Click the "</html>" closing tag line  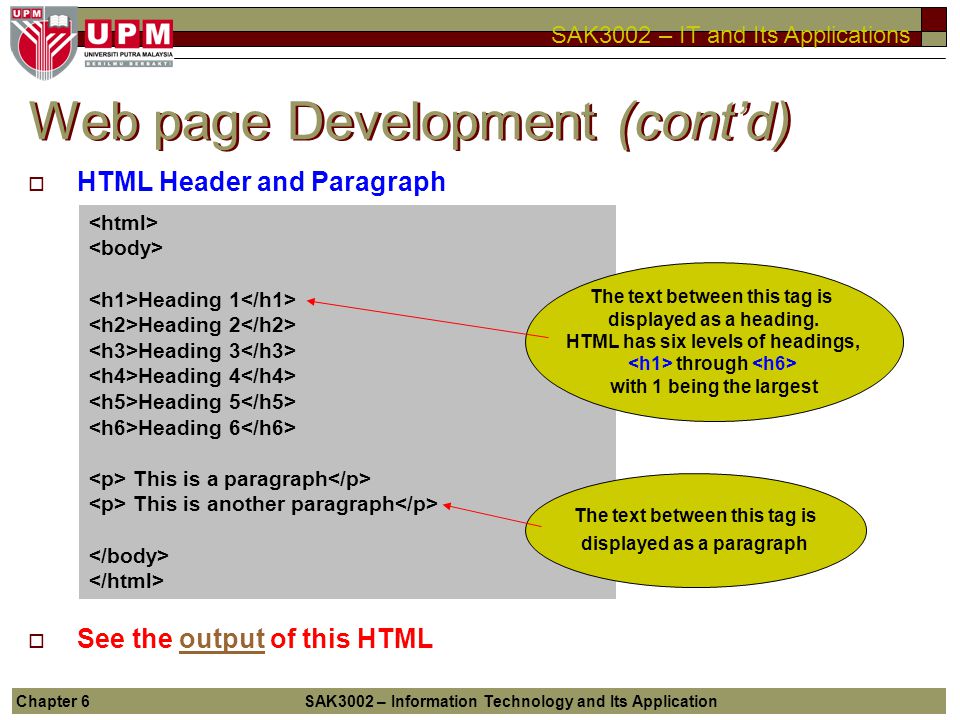(126, 581)
